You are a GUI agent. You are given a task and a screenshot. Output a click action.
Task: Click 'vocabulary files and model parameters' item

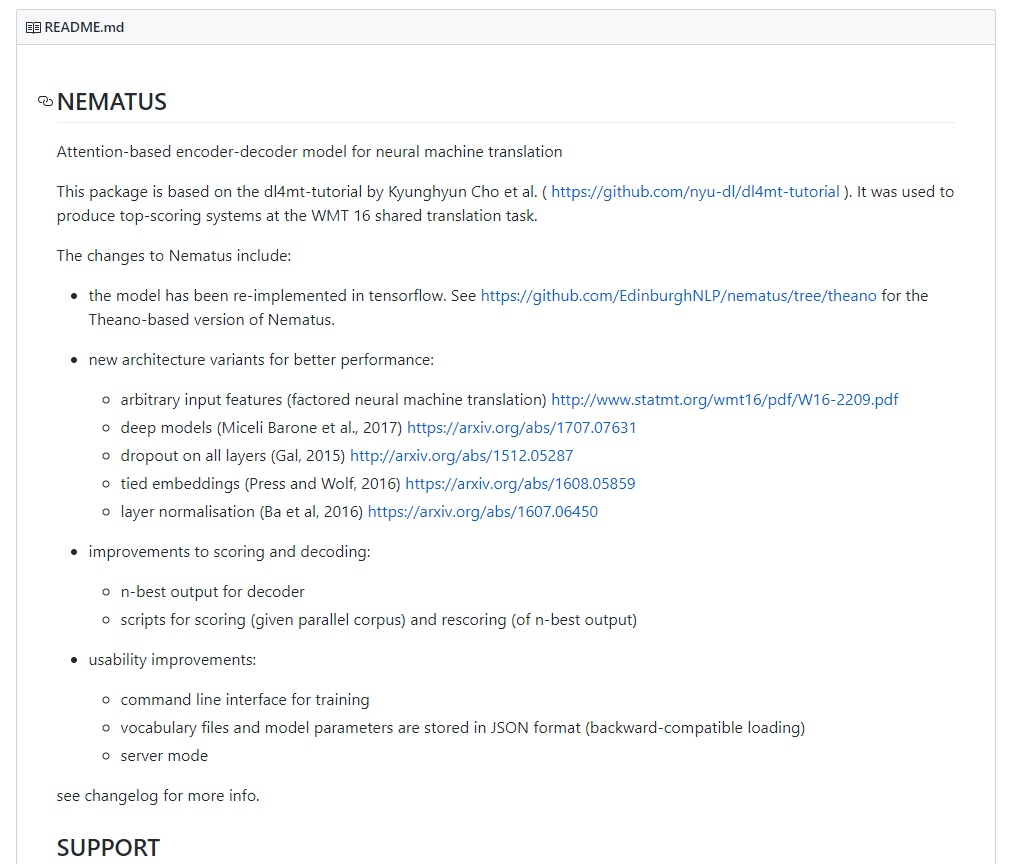(463, 728)
